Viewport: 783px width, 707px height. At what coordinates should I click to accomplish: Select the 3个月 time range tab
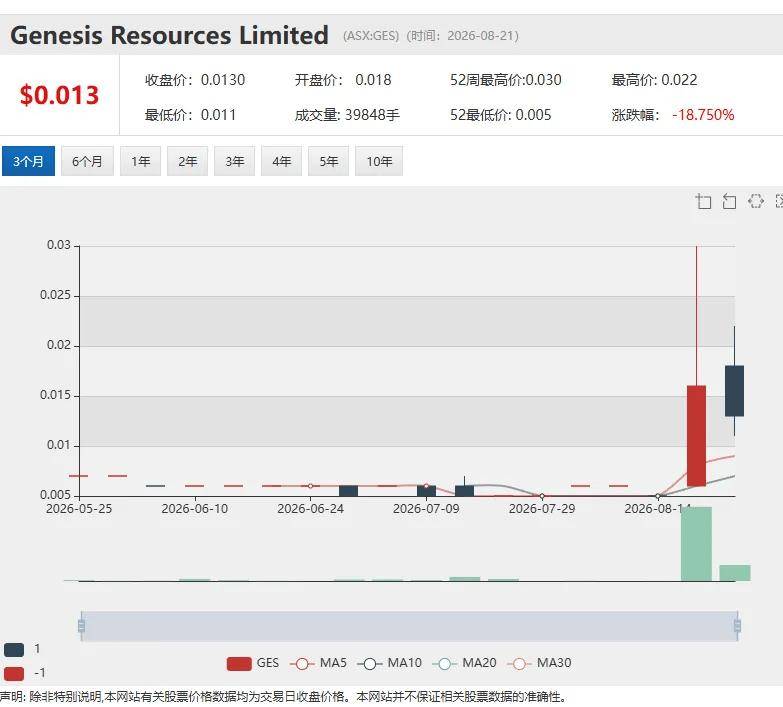pos(28,161)
